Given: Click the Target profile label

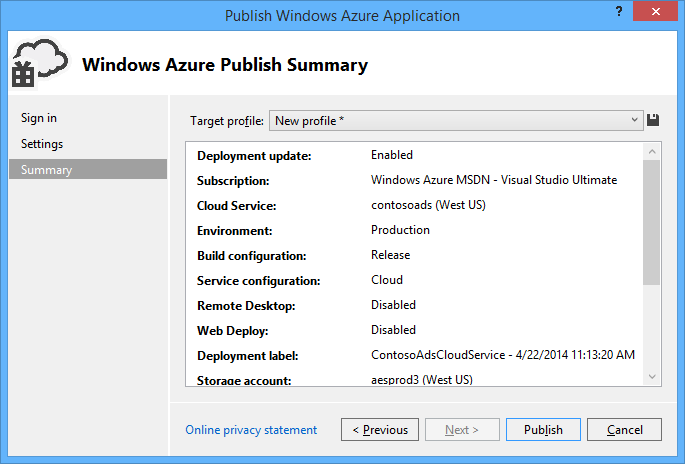Looking at the screenshot, I should coord(227,121).
